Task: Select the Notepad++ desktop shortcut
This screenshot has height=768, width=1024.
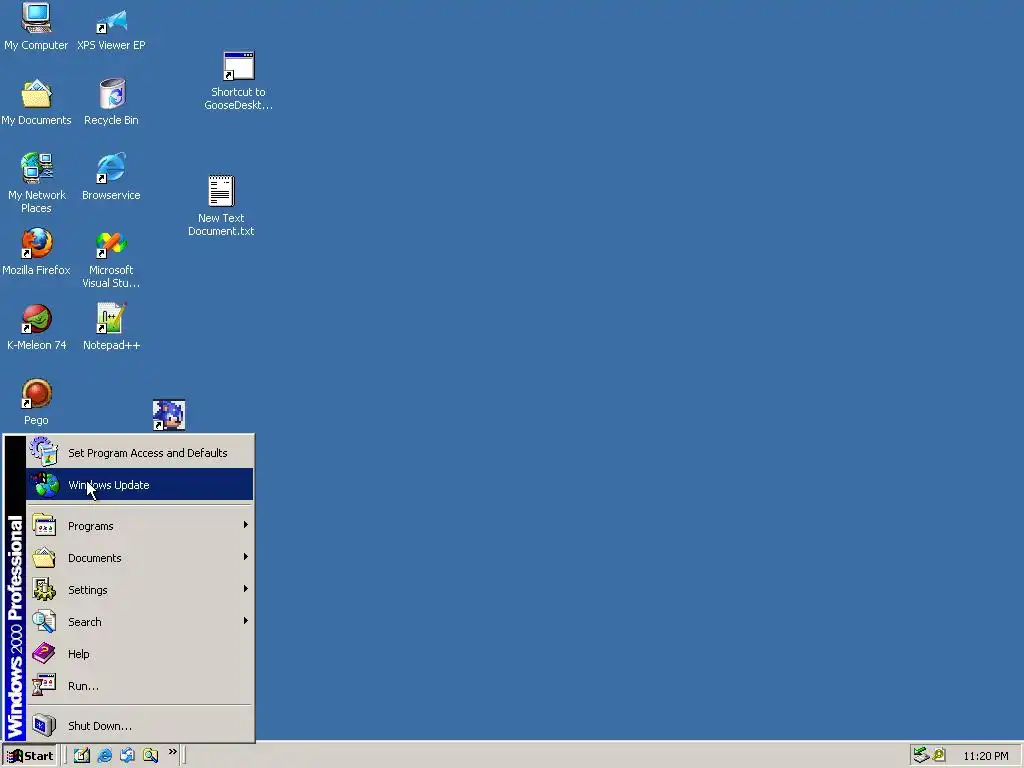Action: [112, 327]
